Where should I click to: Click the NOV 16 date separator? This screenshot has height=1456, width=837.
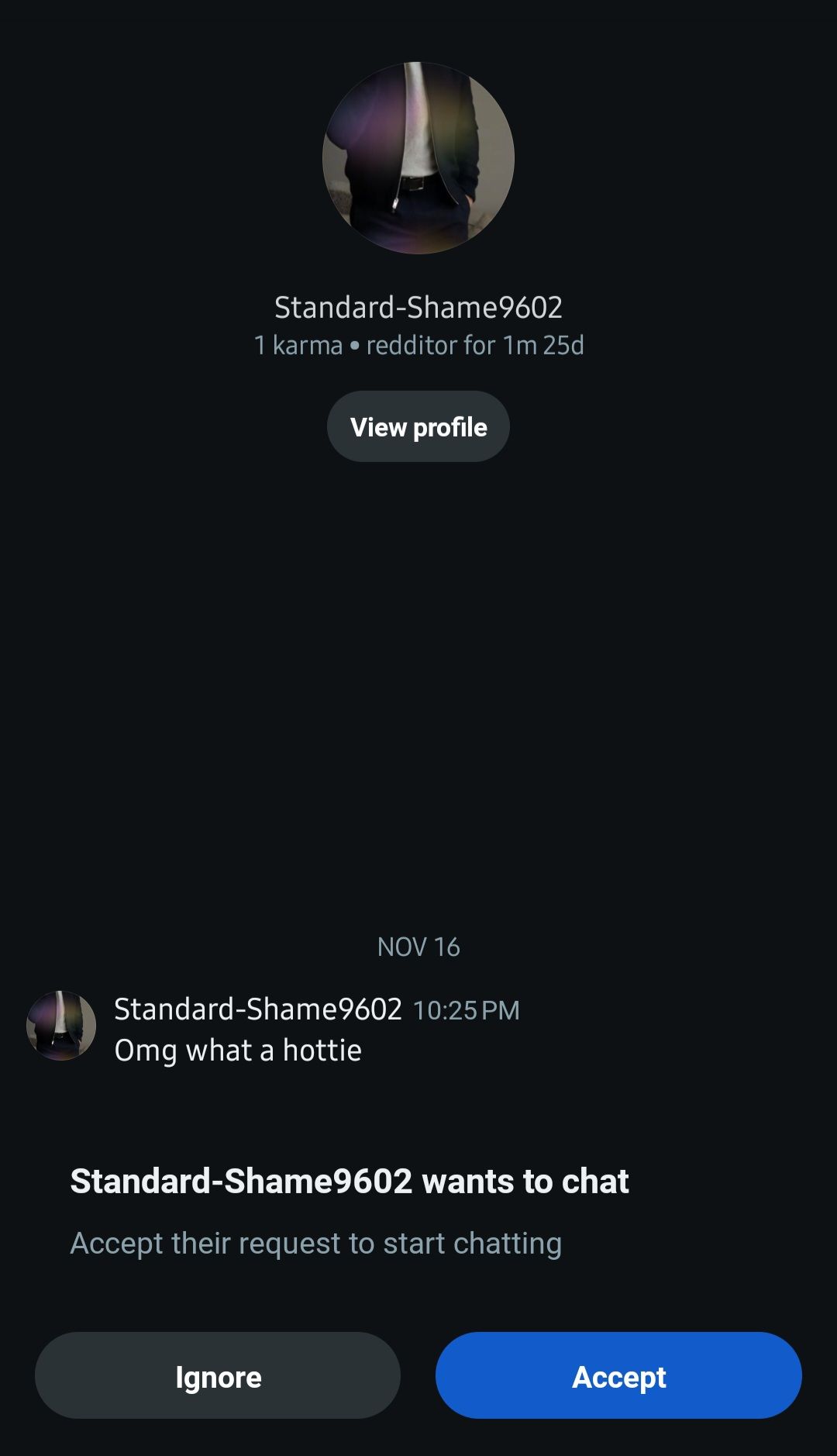418,947
